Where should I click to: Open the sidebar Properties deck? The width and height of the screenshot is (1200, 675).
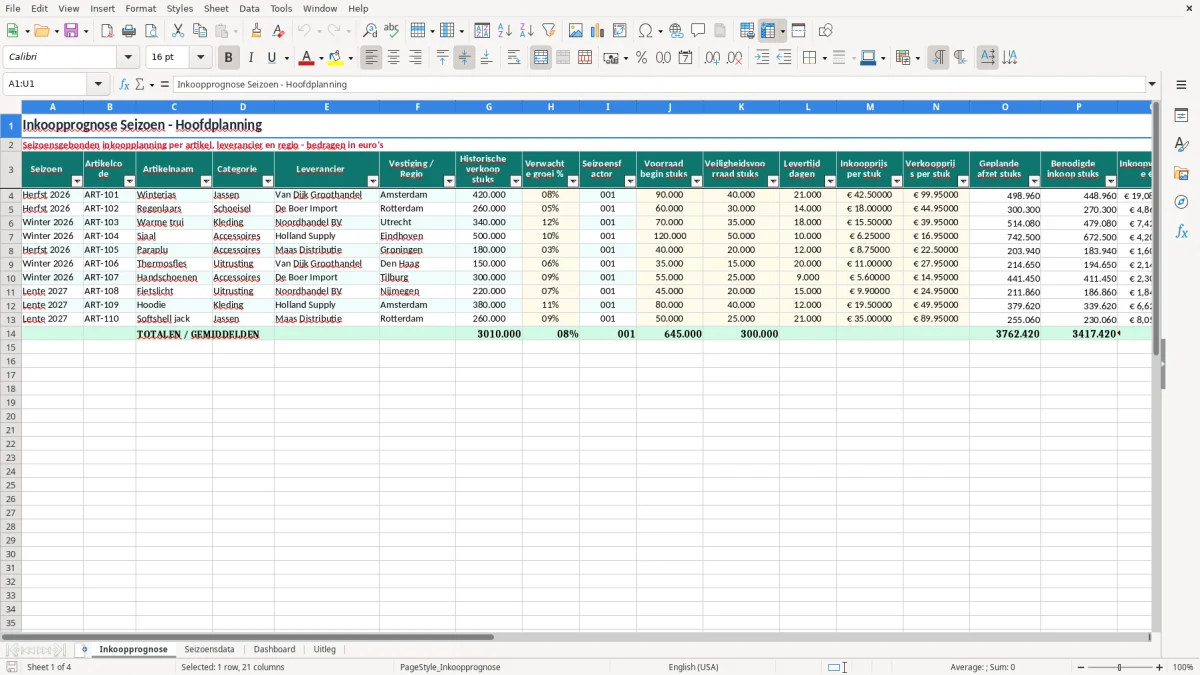1181,116
